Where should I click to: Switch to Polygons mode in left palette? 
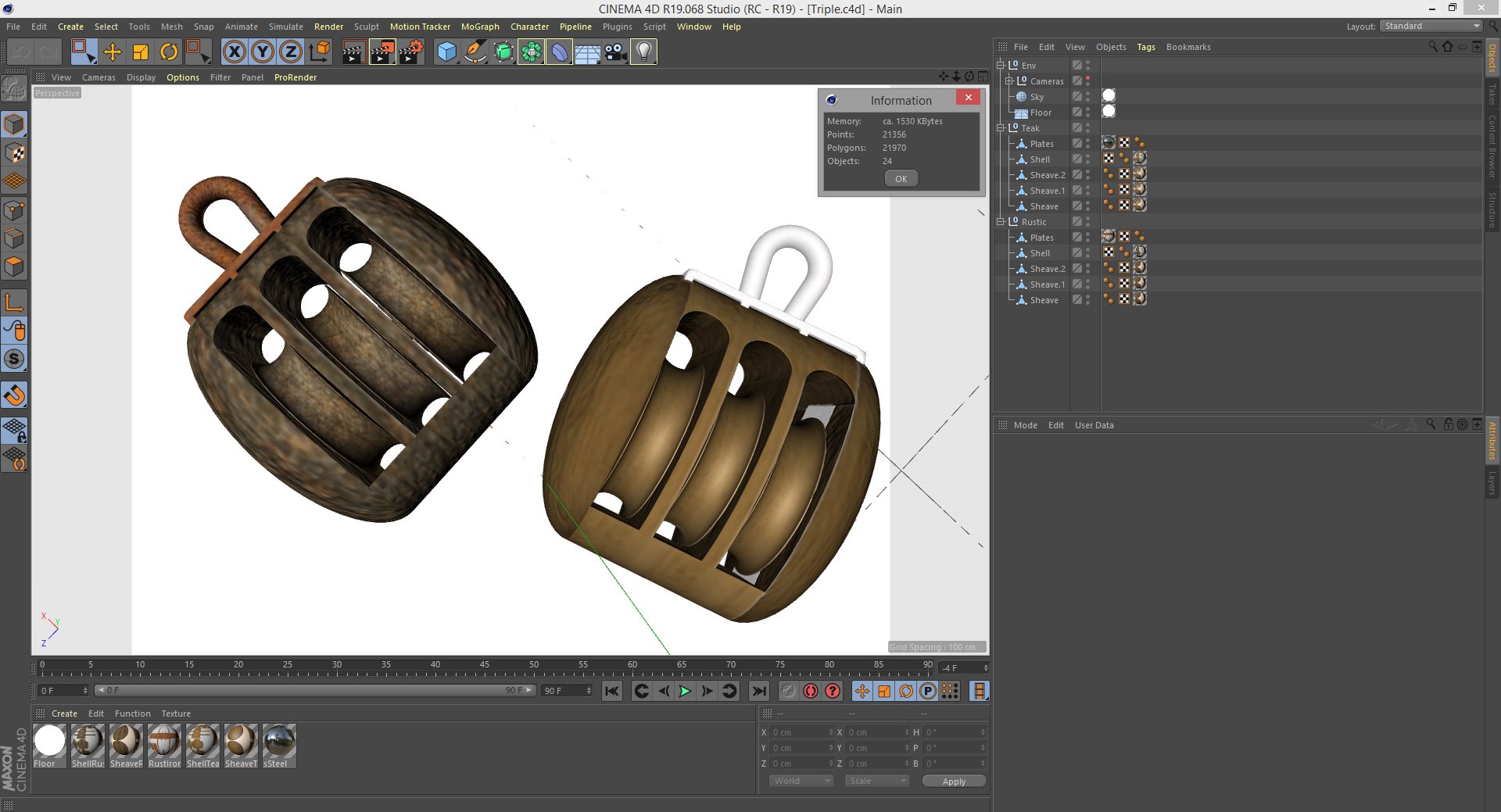click(15, 266)
